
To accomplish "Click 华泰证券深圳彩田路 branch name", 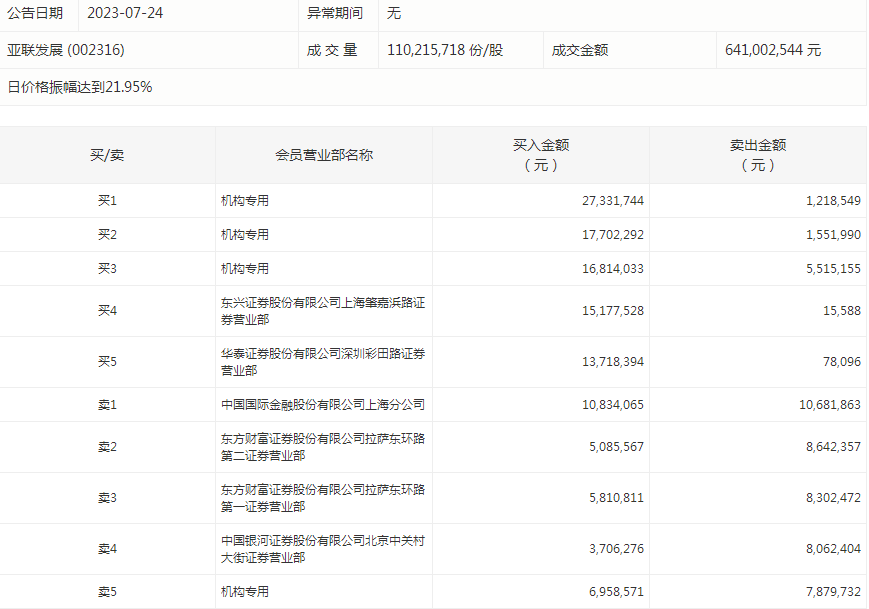I will pos(323,362).
